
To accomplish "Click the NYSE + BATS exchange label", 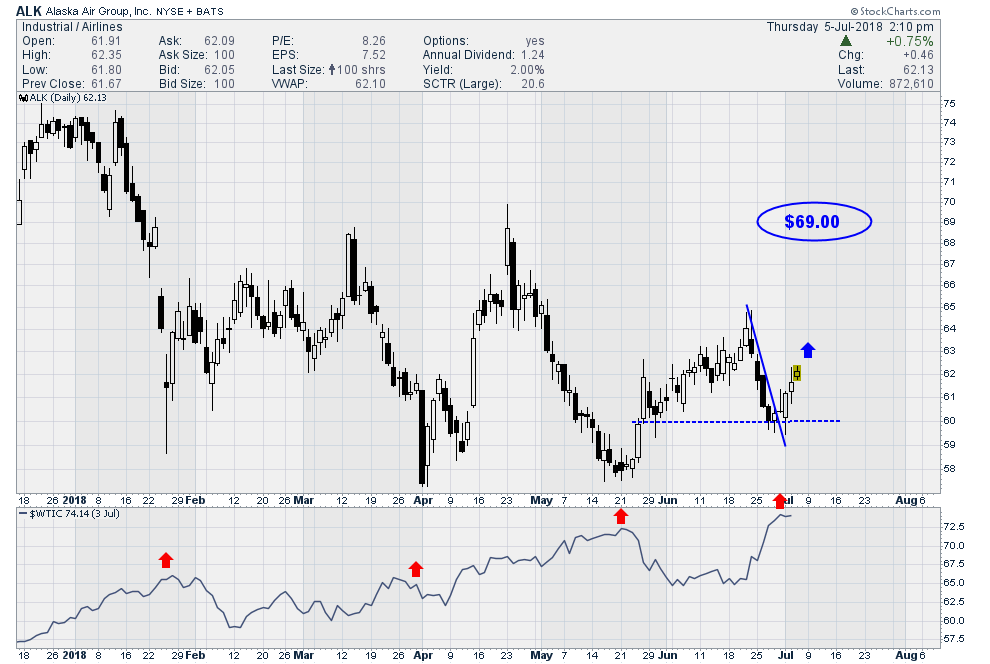I will (x=189, y=11).
